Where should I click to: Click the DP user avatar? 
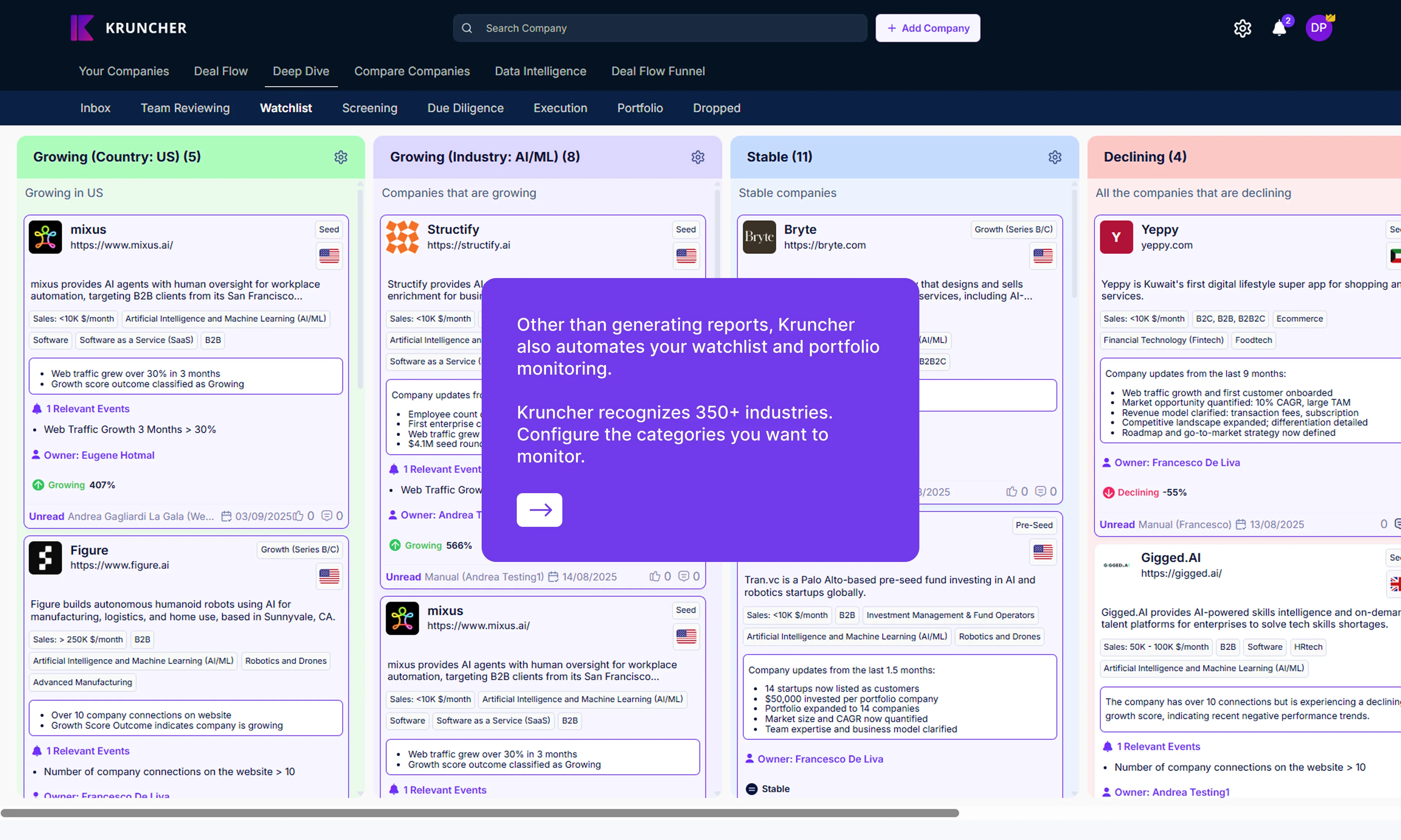pyautogui.click(x=1318, y=28)
